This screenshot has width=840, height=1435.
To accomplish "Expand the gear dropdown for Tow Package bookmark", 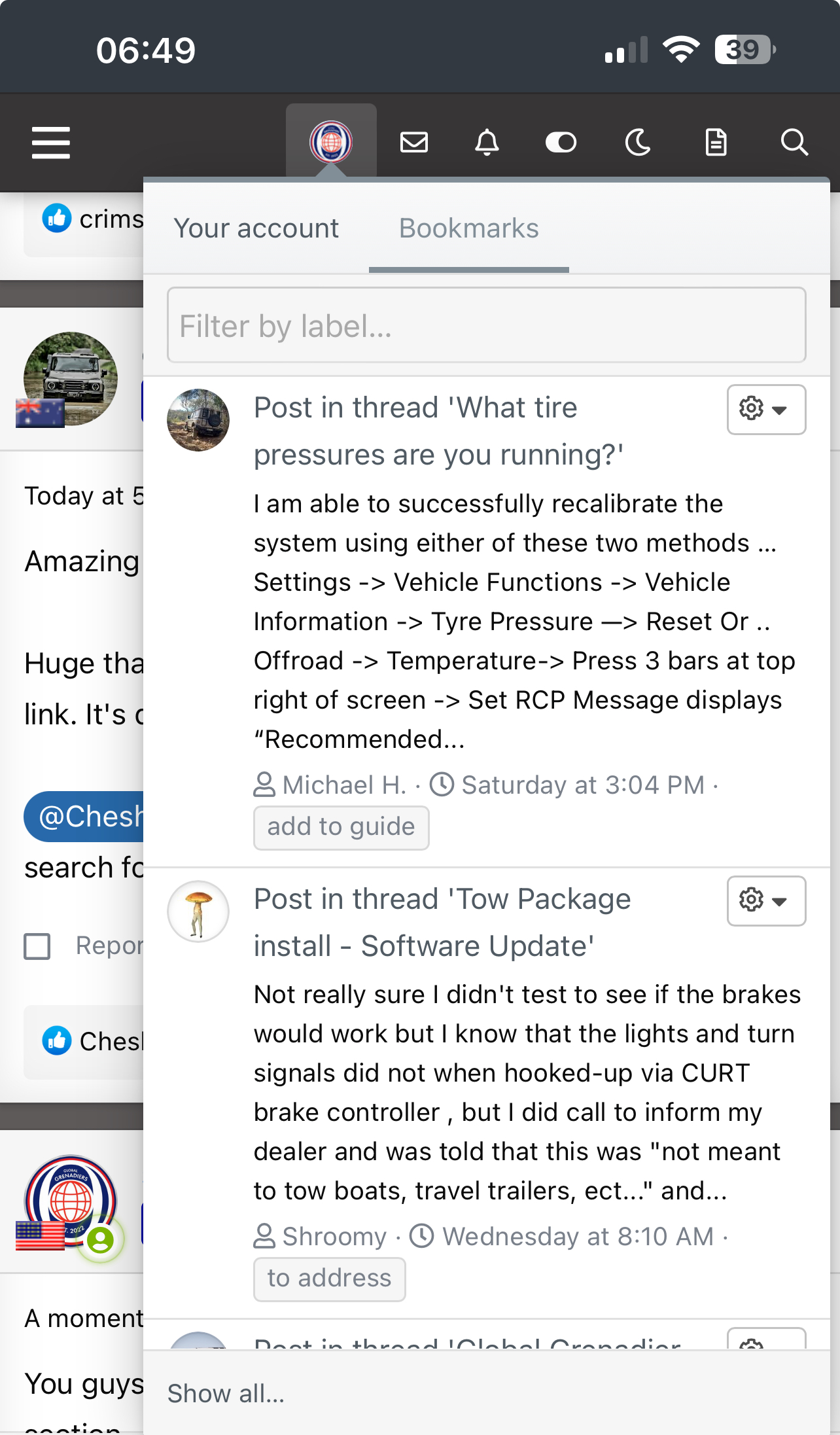I will (x=766, y=901).
